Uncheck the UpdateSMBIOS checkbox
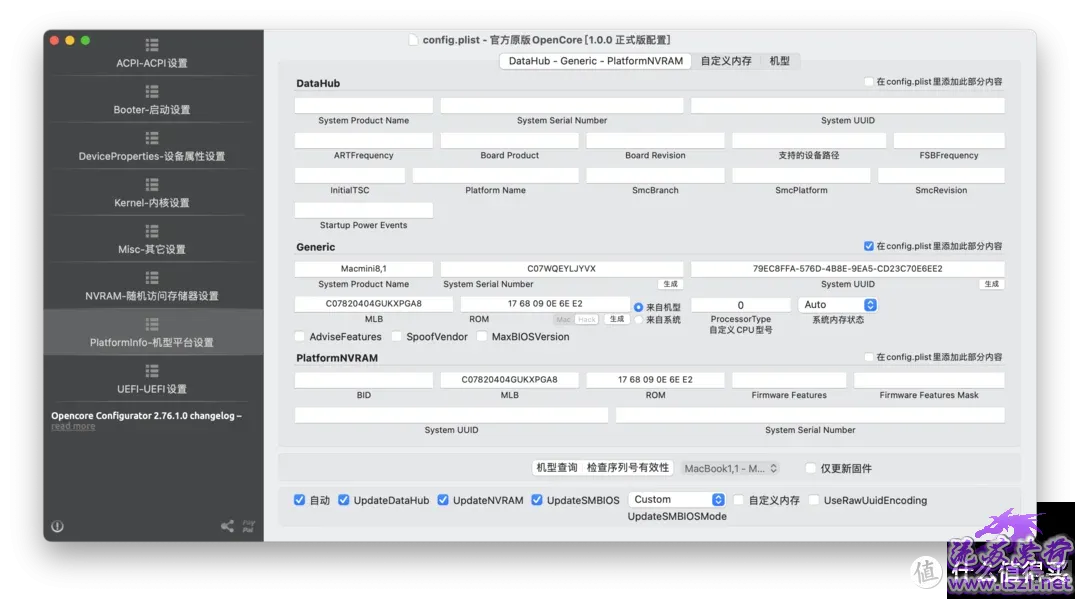This screenshot has width=1080, height=599. [537, 501]
